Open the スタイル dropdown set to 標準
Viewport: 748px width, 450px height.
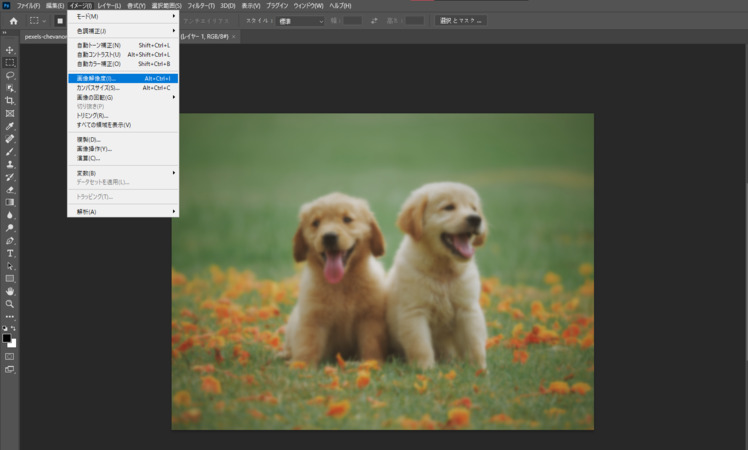tap(300, 20)
